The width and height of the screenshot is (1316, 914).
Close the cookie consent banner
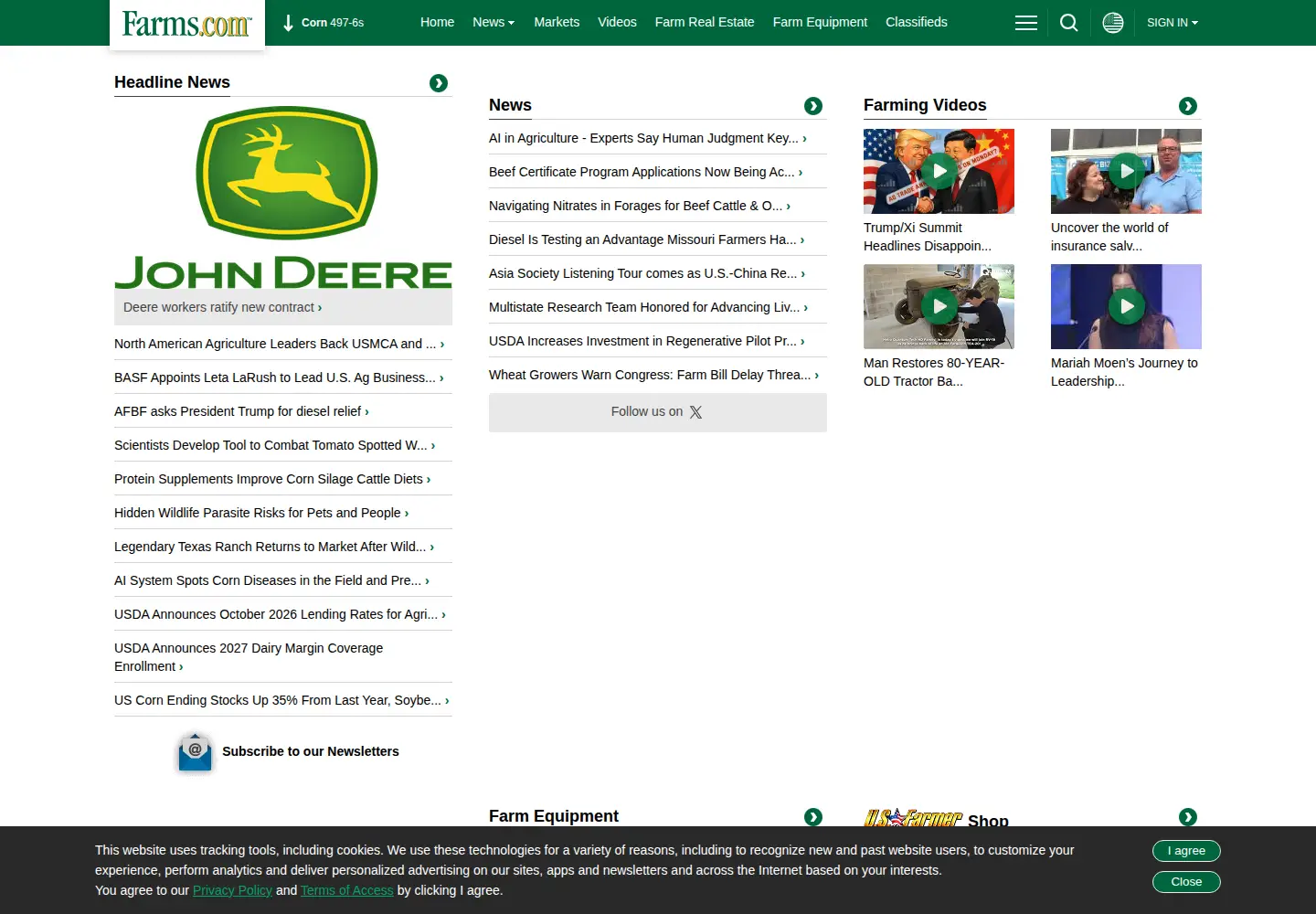1186,882
